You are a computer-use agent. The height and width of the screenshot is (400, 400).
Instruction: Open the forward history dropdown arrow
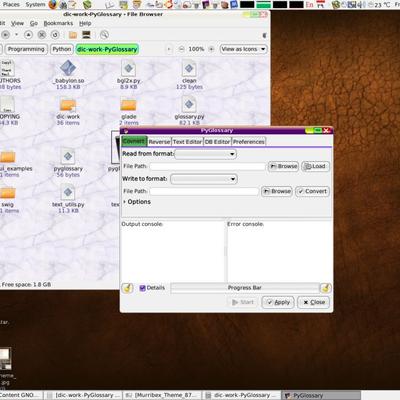pyautogui.click(x=16, y=35)
